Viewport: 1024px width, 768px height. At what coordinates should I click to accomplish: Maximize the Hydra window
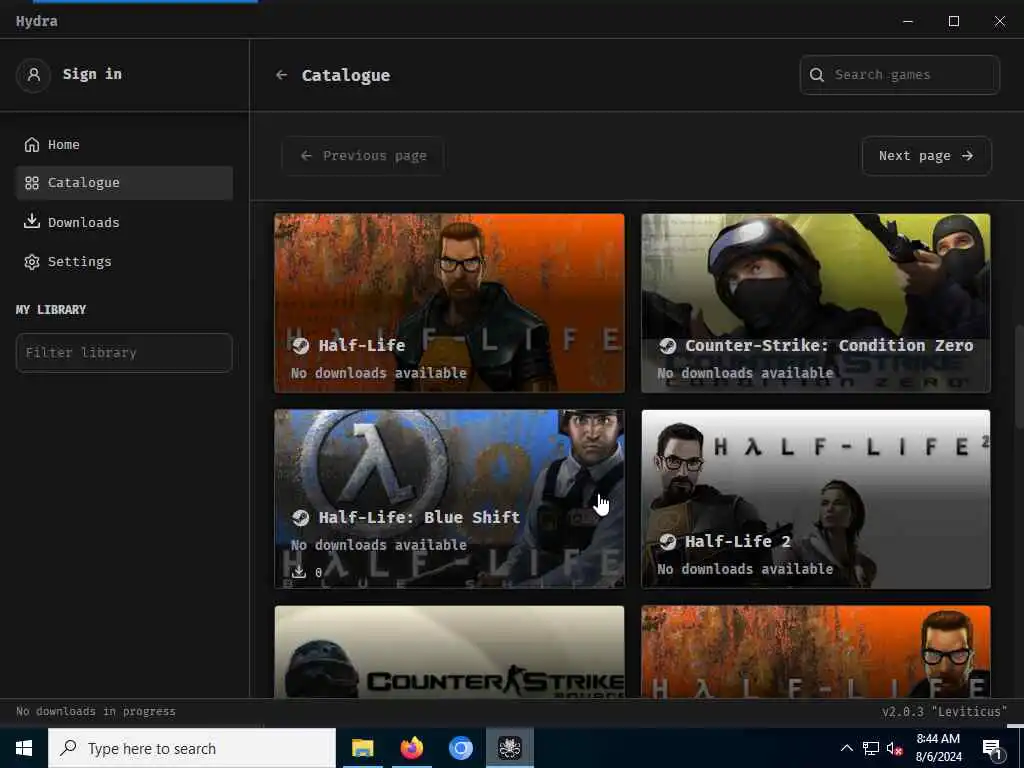coord(953,21)
